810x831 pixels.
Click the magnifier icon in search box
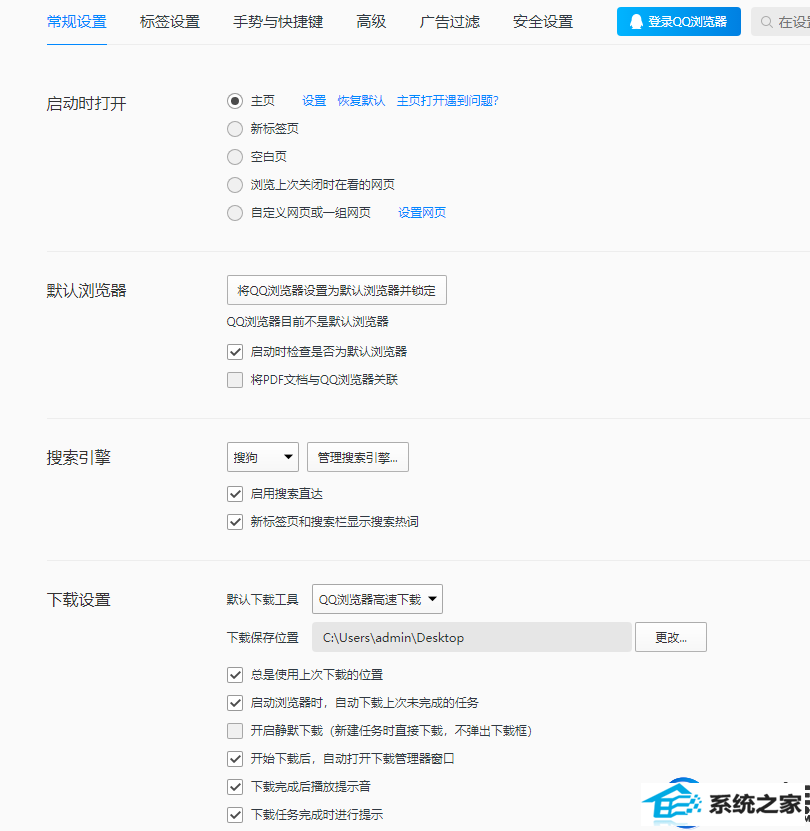click(x=766, y=22)
